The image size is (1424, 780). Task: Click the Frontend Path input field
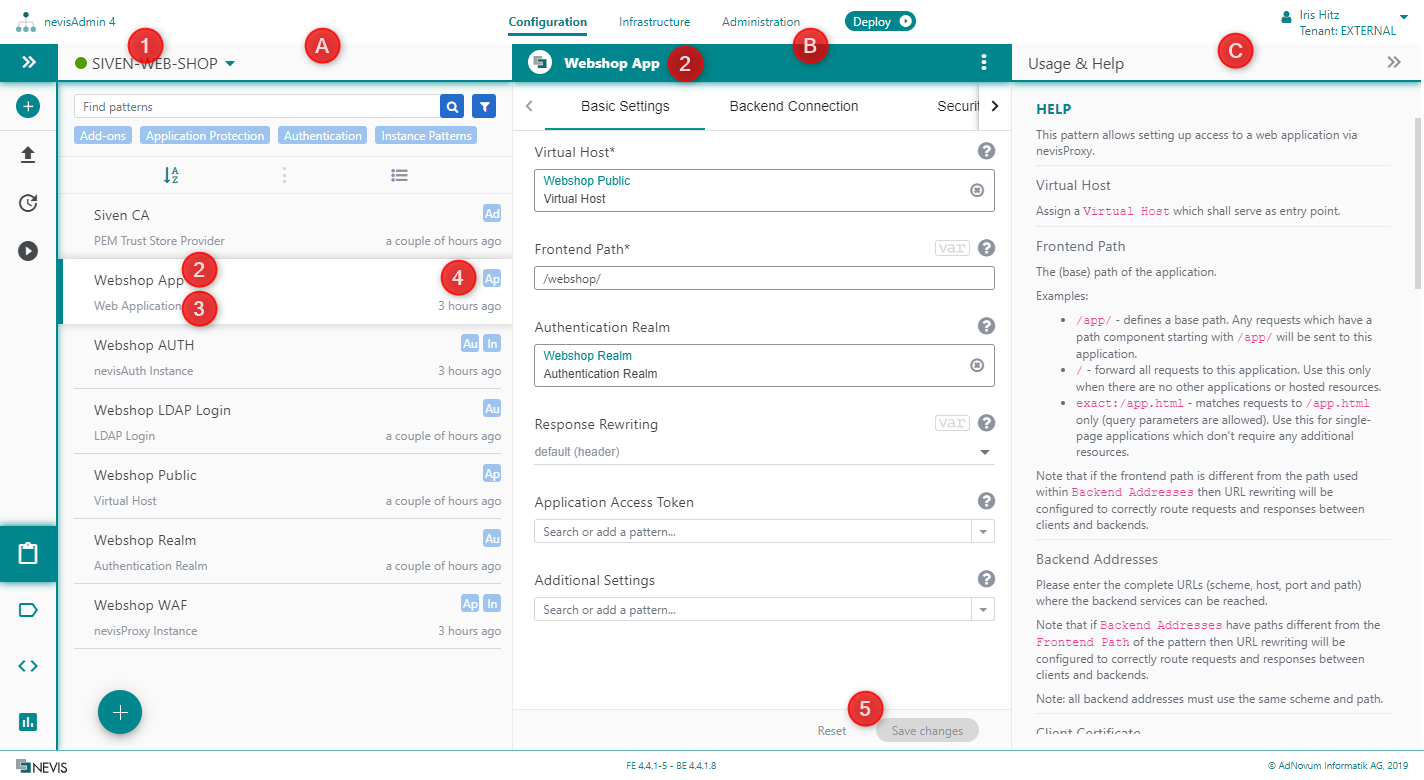pyautogui.click(x=764, y=278)
